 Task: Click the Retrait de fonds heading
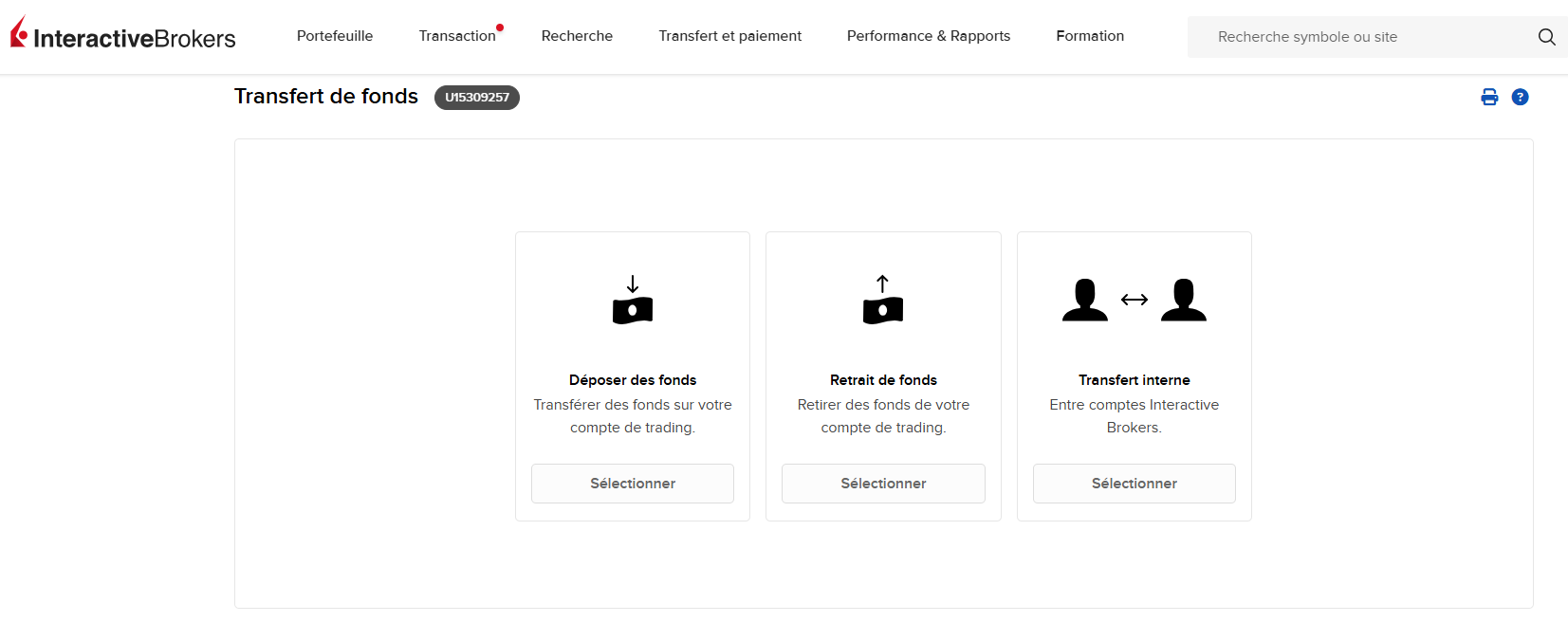coord(883,380)
